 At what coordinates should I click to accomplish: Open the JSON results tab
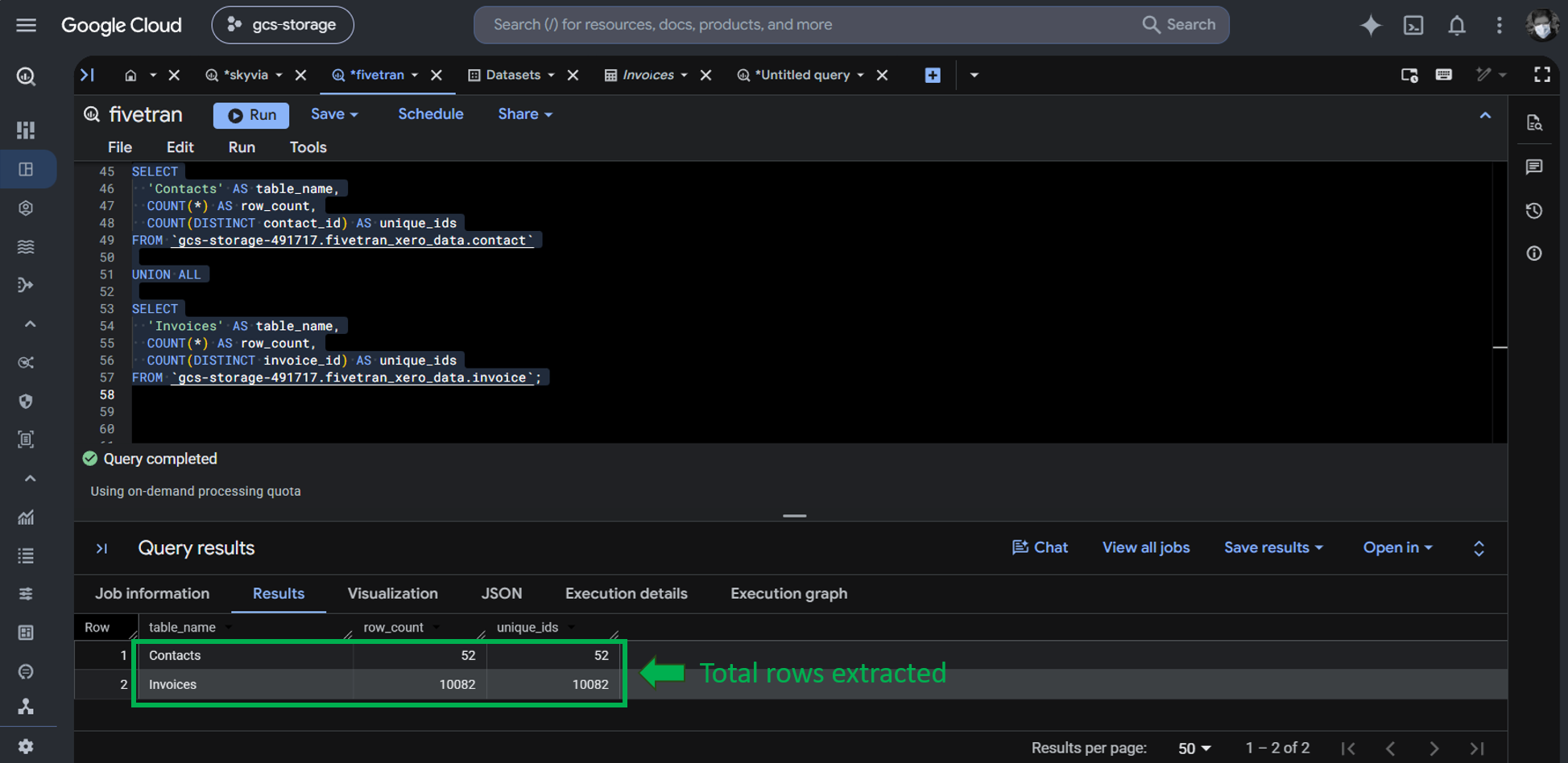(x=502, y=594)
